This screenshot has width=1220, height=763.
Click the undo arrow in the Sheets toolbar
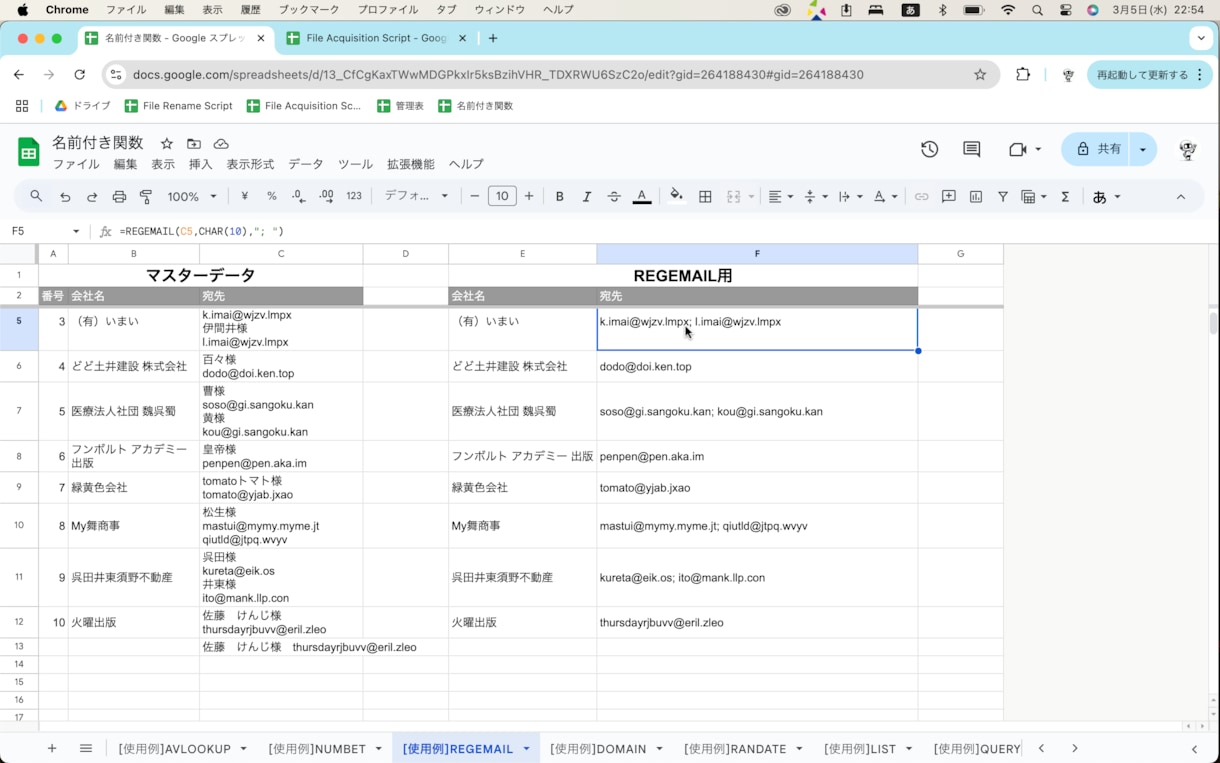[x=65, y=197]
